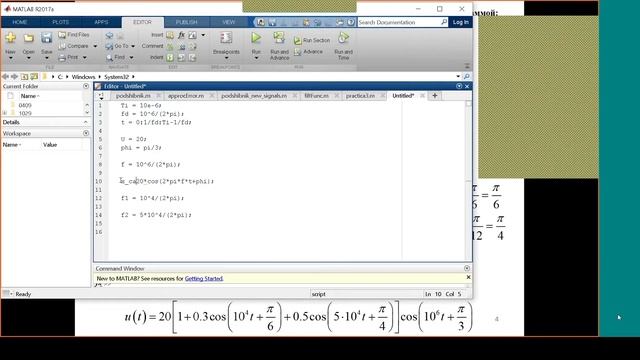The height and width of the screenshot is (360, 640).
Task: Switch to the APPS ribbon tab
Action: click(101, 22)
